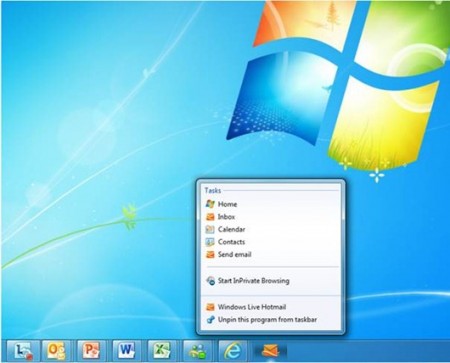Launch Internet Explorer from the taskbar
This screenshot has width=450, height=363.
tap(234, 351)
